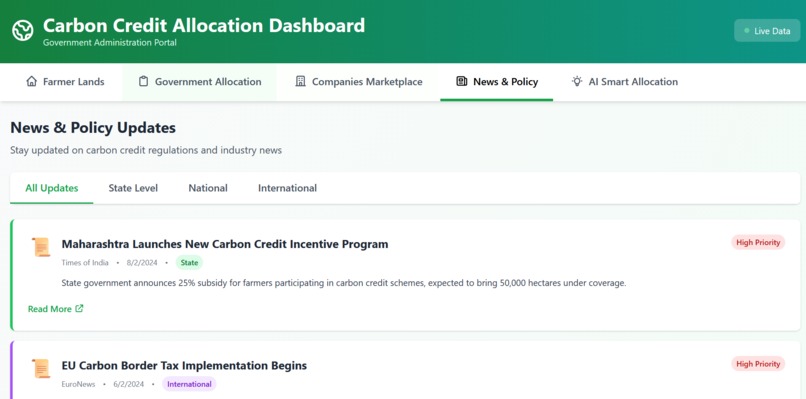Click the green State tag
This screenshot has width=806, height=399.
click(189, 262)
